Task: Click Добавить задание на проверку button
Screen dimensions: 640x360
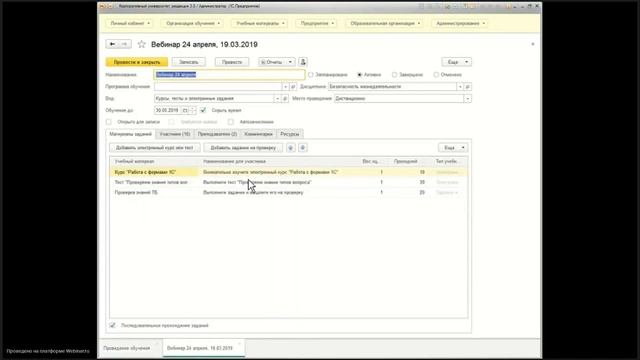Action: (x=243, y=148)
